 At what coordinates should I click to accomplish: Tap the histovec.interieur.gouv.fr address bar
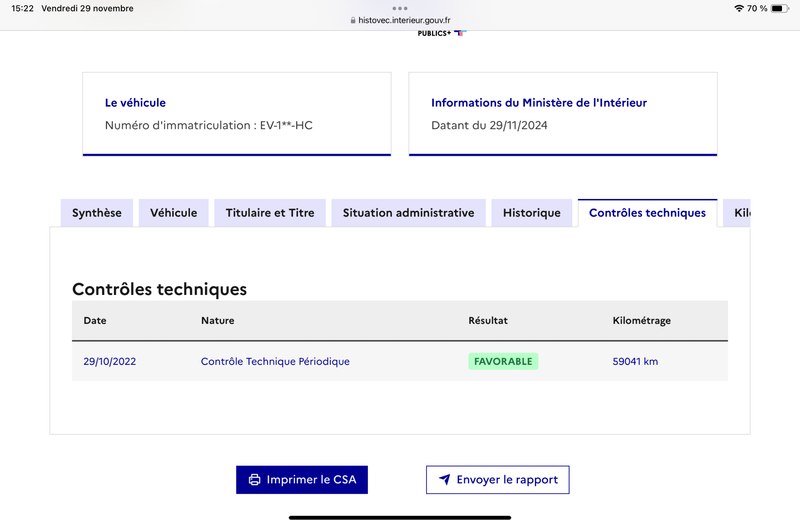401,20
